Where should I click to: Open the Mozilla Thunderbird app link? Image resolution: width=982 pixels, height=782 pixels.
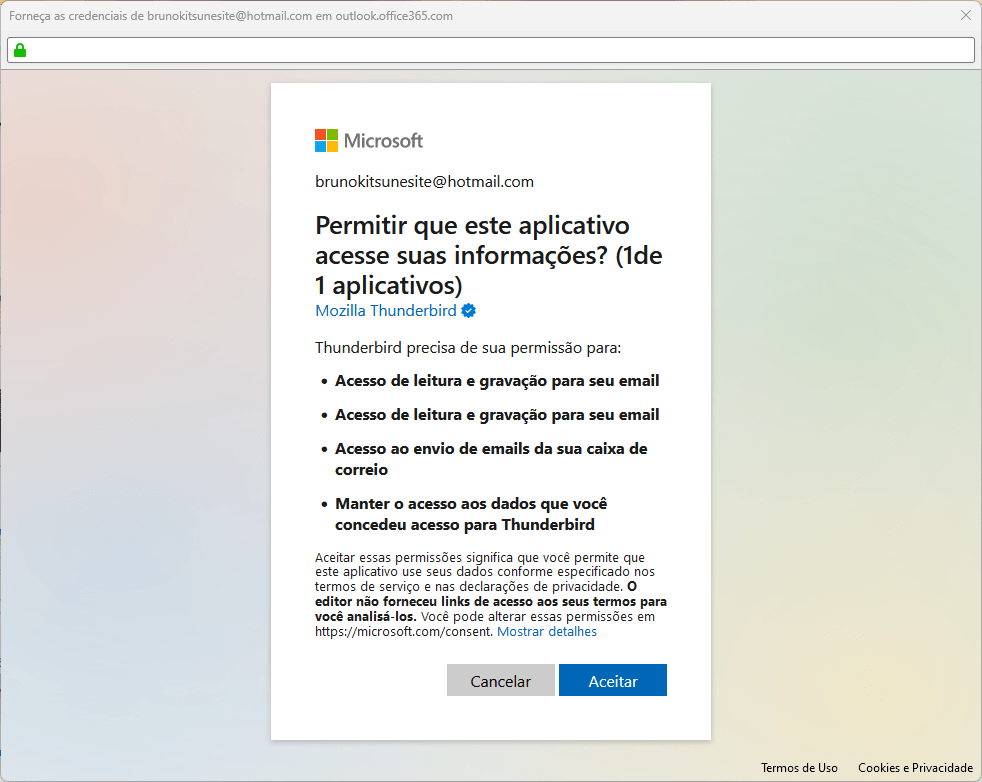click(386, 311)
